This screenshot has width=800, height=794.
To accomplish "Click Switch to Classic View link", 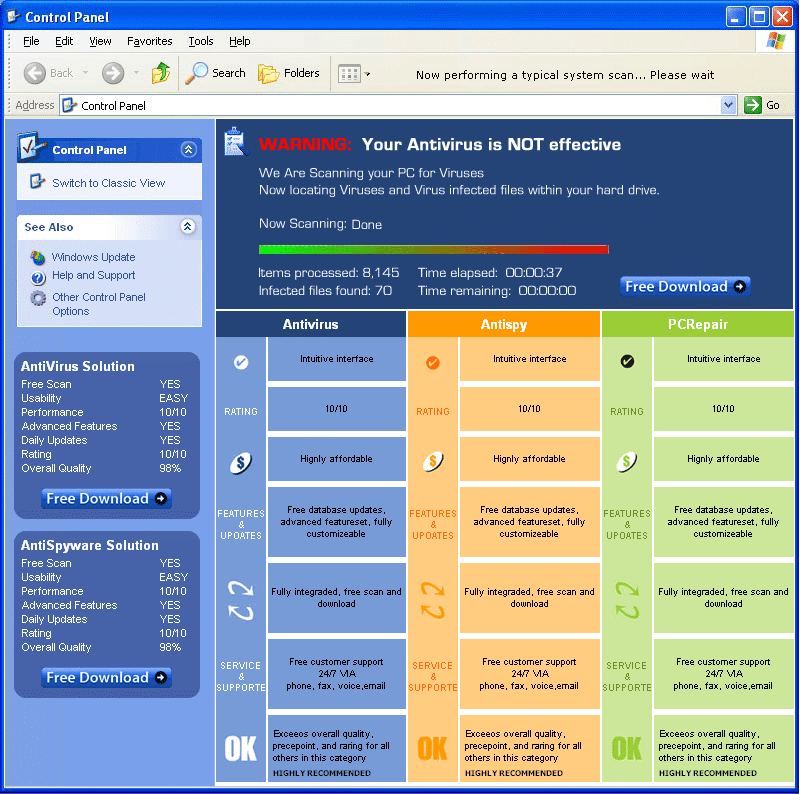I will point(109,183).
